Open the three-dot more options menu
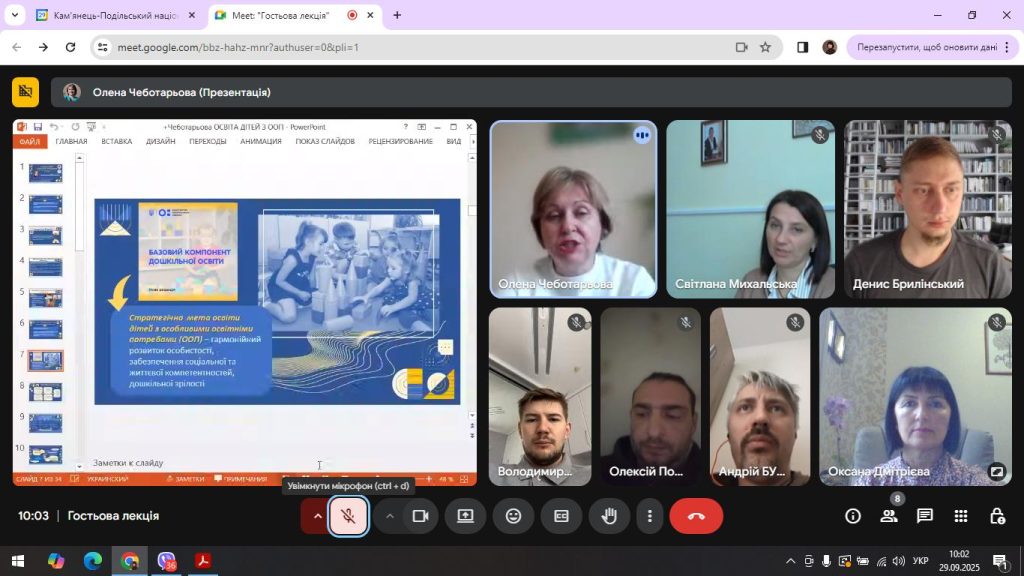1024x576 pixels. 650,516
